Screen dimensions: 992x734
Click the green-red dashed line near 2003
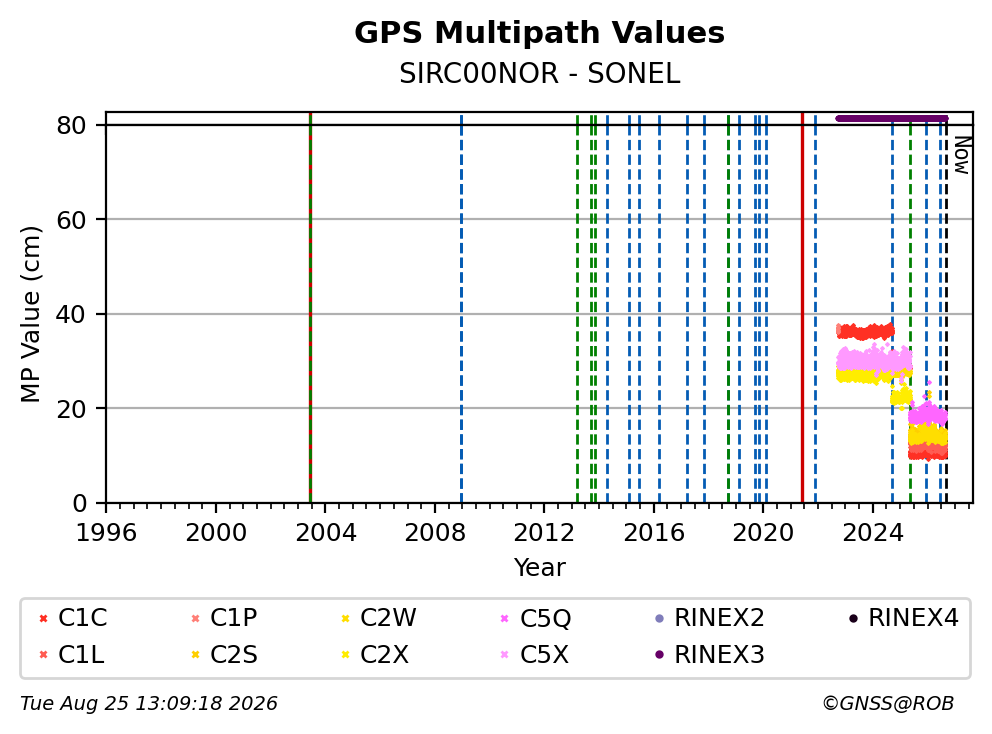pyautogui.click(x=310, y=308)
